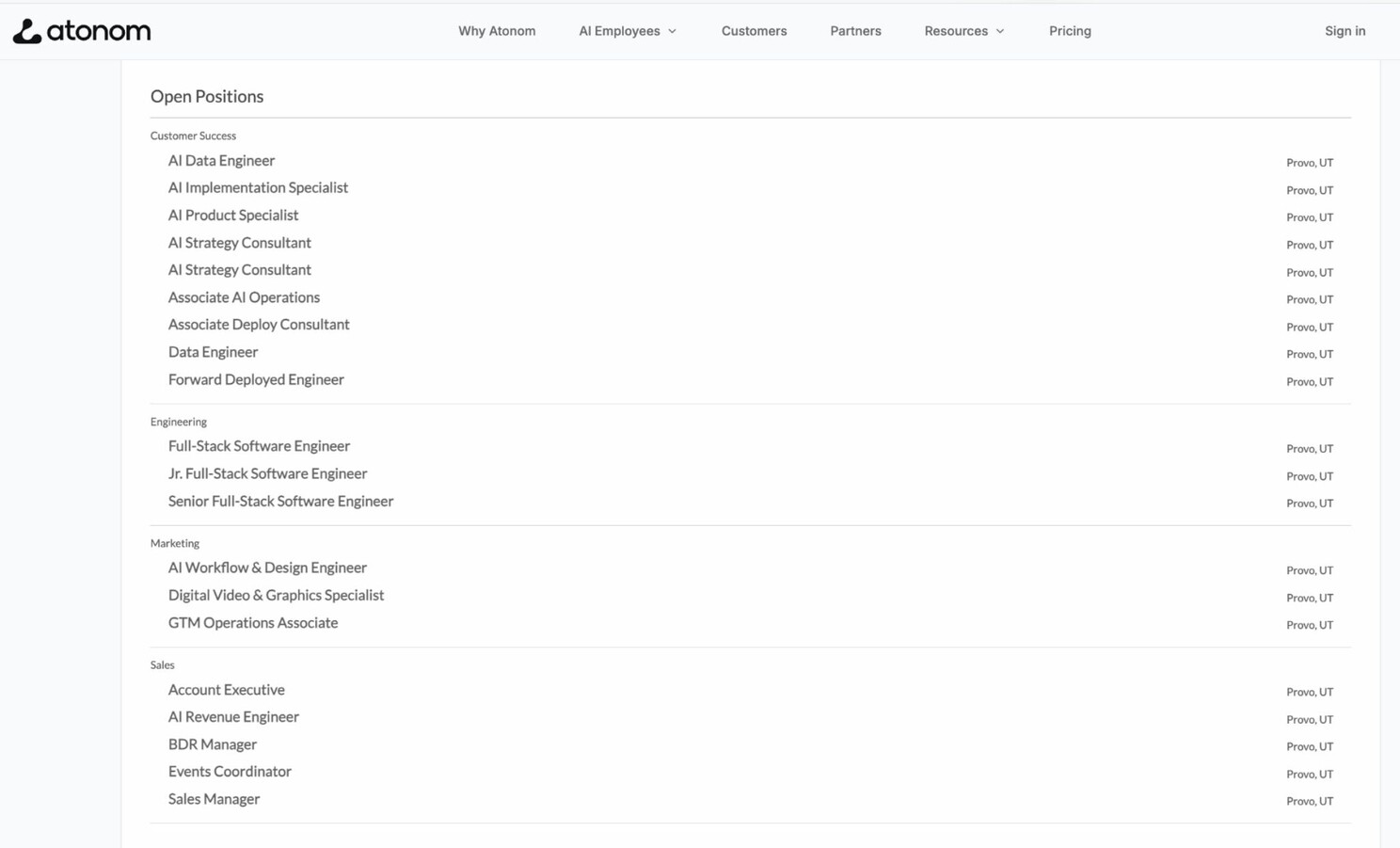This screenshot has height=848, width=1400.
Task: Open the Partners nav link
Action: click(855, 31)
